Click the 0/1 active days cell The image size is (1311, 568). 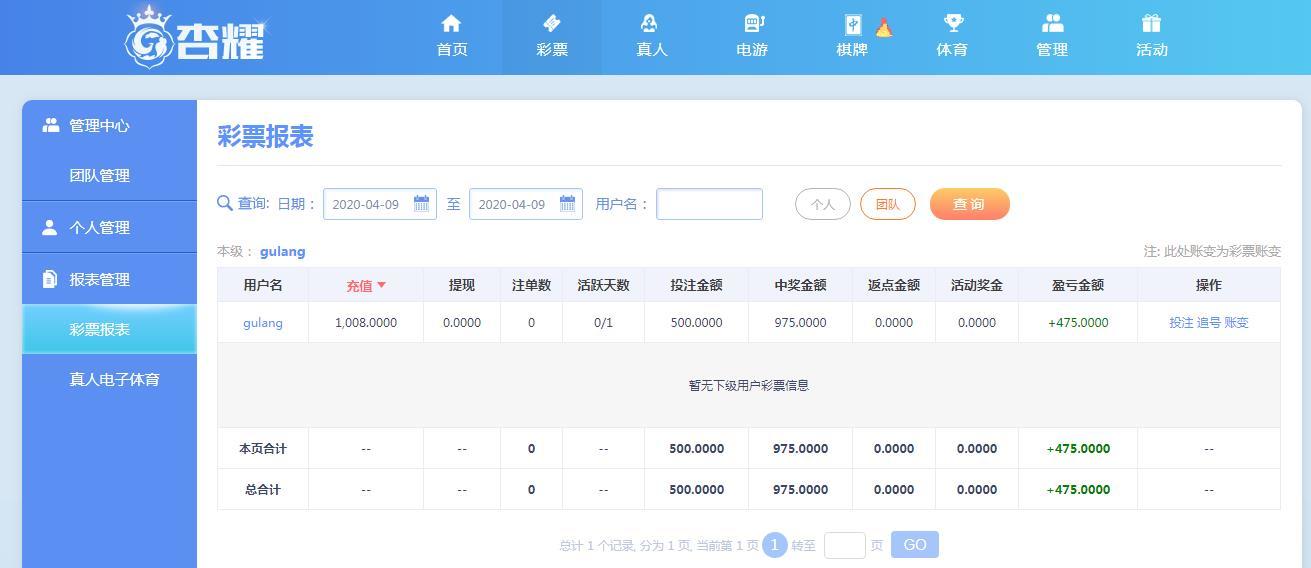coord(603,322)
